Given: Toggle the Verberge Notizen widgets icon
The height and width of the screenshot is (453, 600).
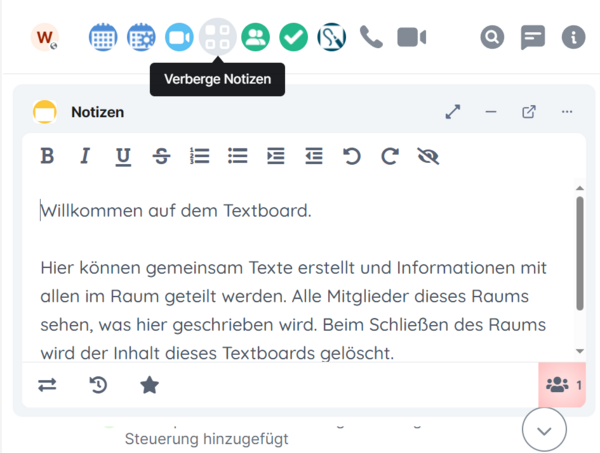Looking at the screenshot, I should coord(217,37).
